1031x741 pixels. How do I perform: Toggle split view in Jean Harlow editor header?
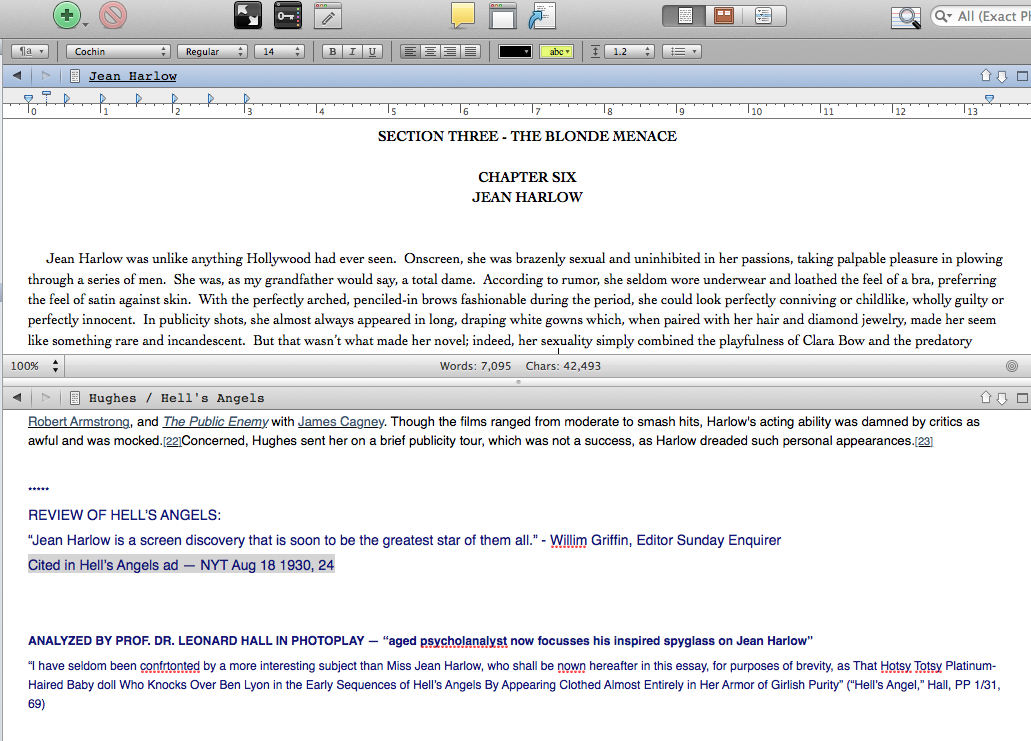click(x=1022, y=76)
